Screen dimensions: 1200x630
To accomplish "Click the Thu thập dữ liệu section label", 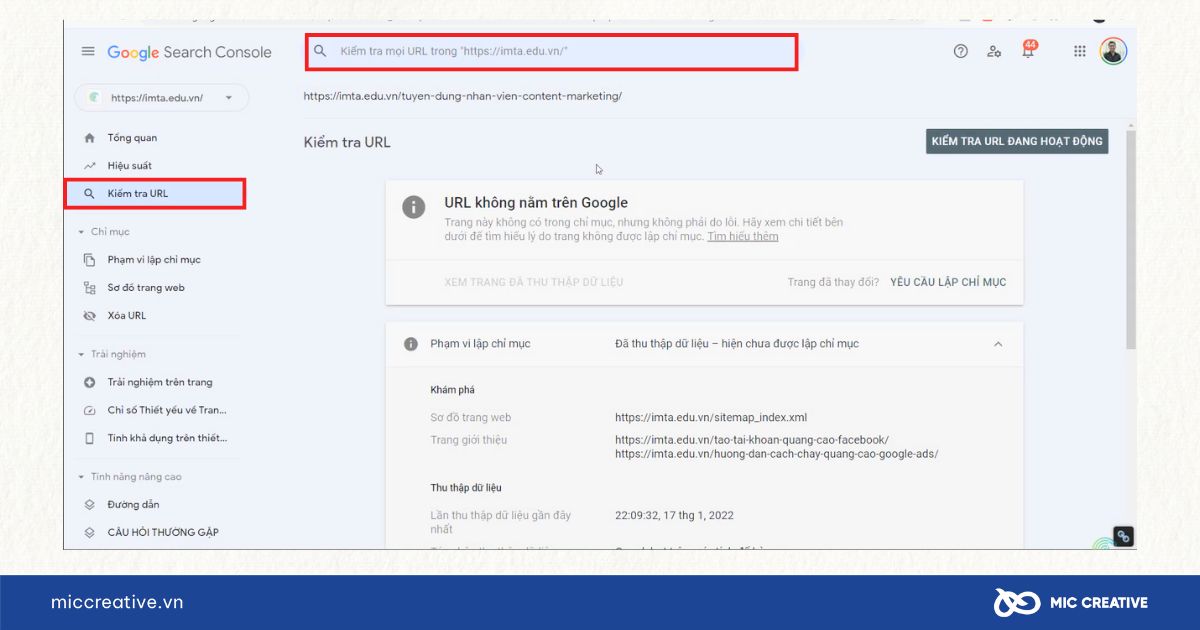I will pyautogui.click(x=466, y=488).
